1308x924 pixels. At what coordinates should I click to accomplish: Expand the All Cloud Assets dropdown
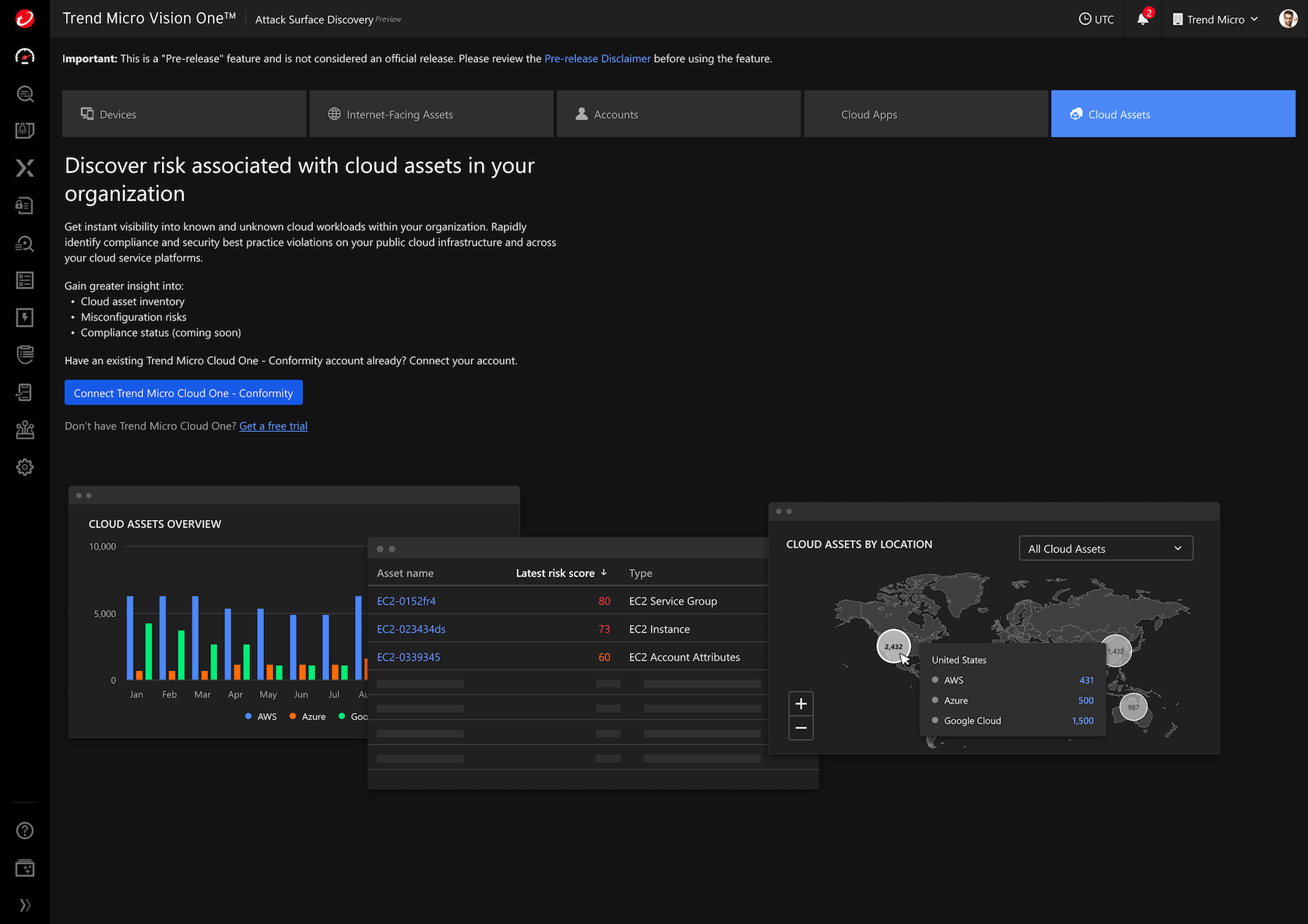tap(1106, 549)
